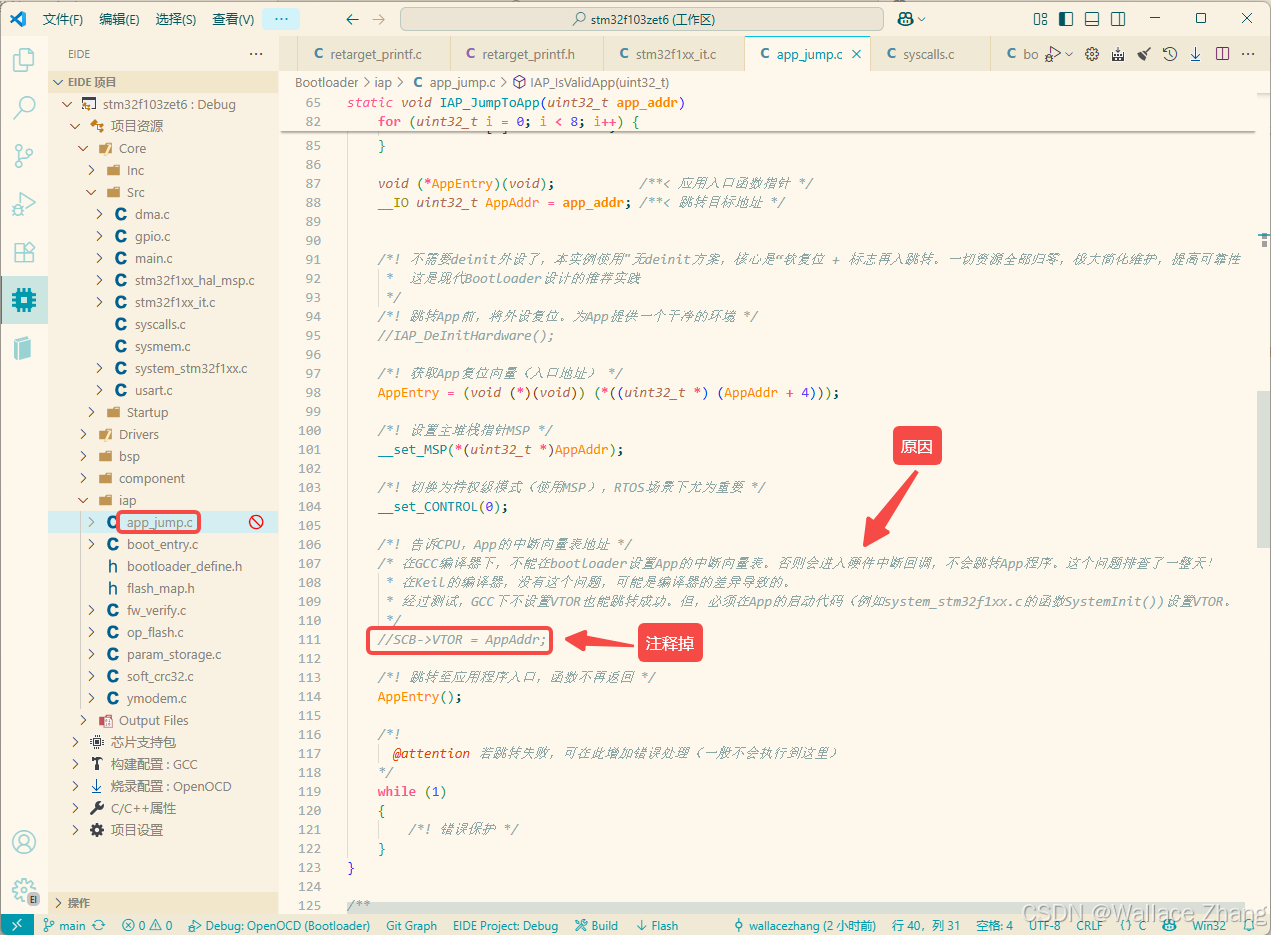
Task: Open boot_entry.c in the iap folder
Action: coord(162,544)
